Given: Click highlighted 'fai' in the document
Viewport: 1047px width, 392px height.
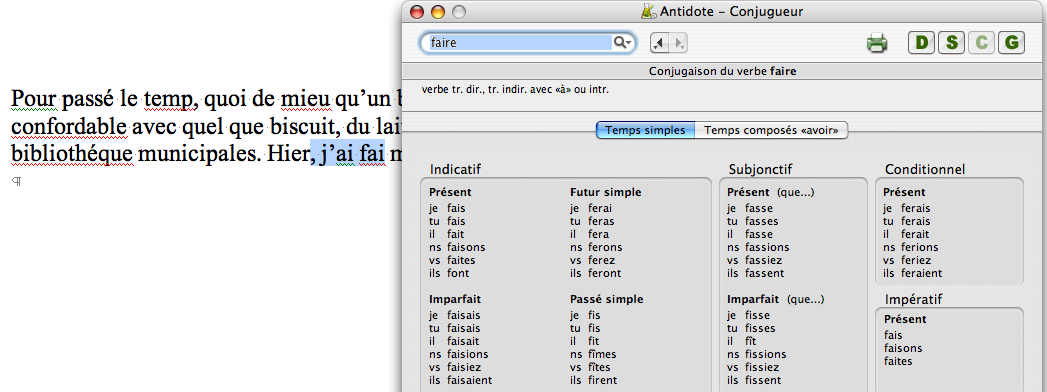Looking at the screenshot, I should 373,154.
